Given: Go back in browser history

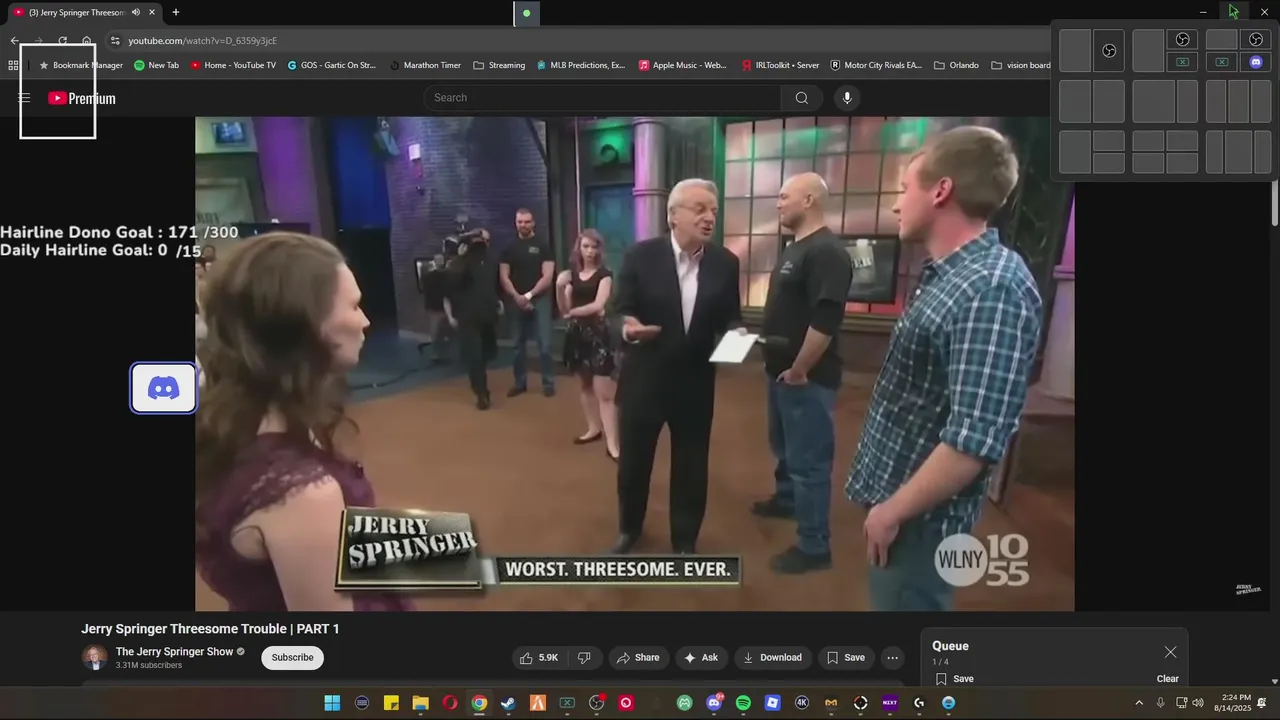Looking at the screenshot, I should [14, 41].
